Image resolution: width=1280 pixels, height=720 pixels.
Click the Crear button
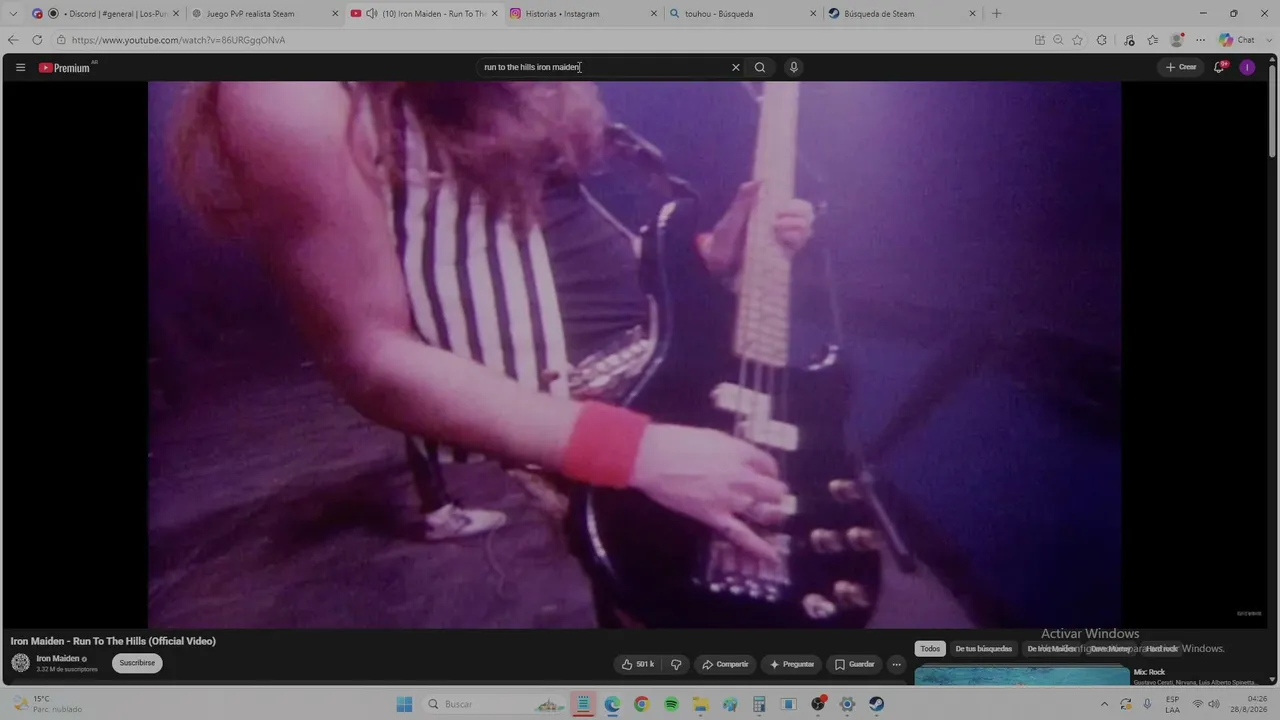click(x=1181, y=67)
